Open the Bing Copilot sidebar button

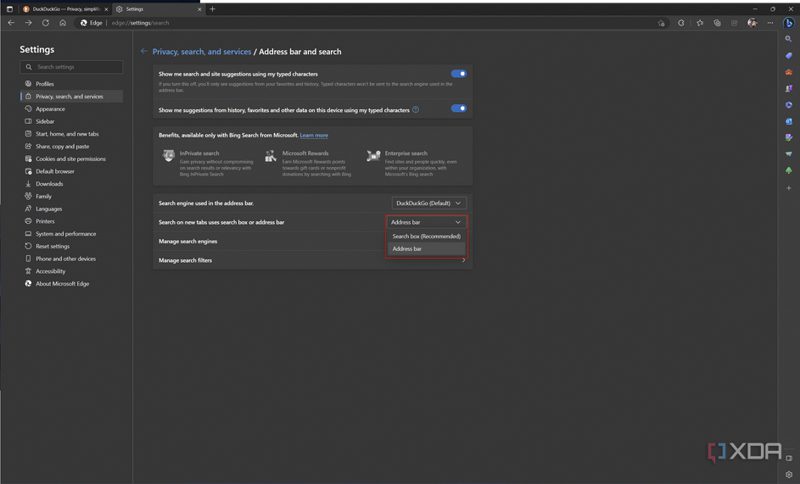tap(788, 23)
